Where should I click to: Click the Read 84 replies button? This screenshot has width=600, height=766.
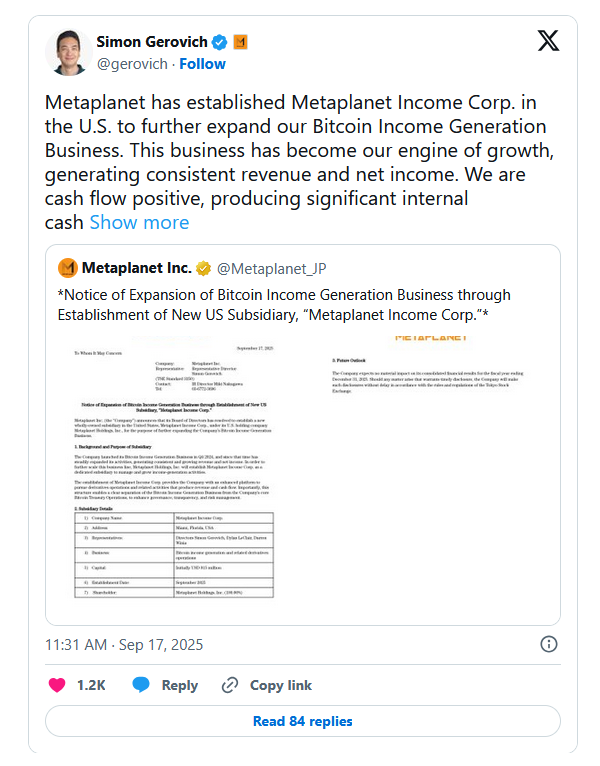(x=303, y=721)
